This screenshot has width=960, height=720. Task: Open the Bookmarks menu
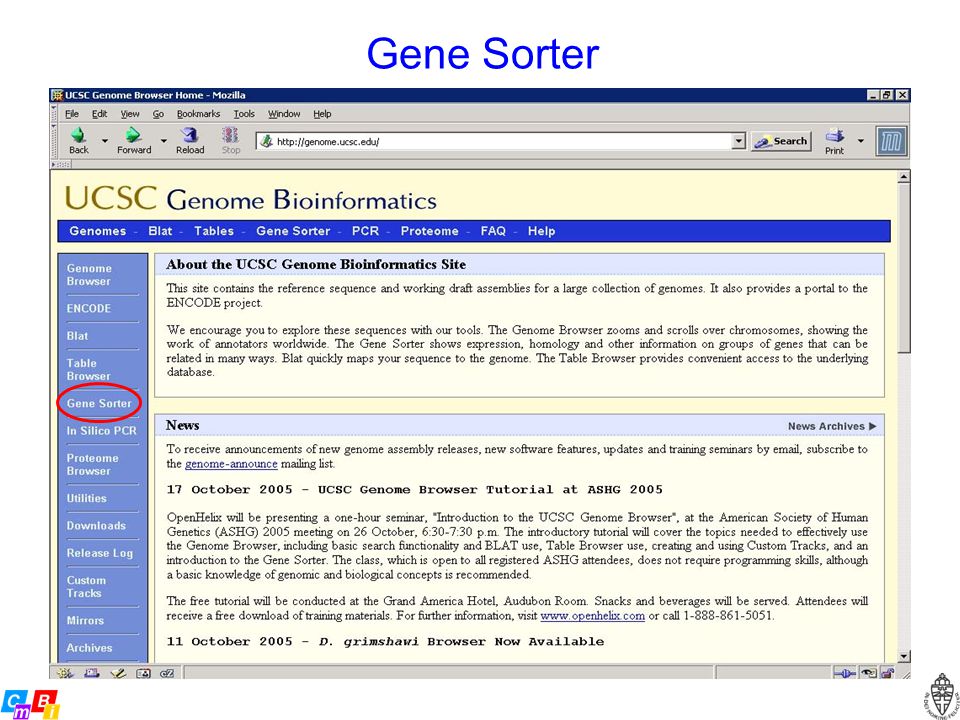point(198,114)
